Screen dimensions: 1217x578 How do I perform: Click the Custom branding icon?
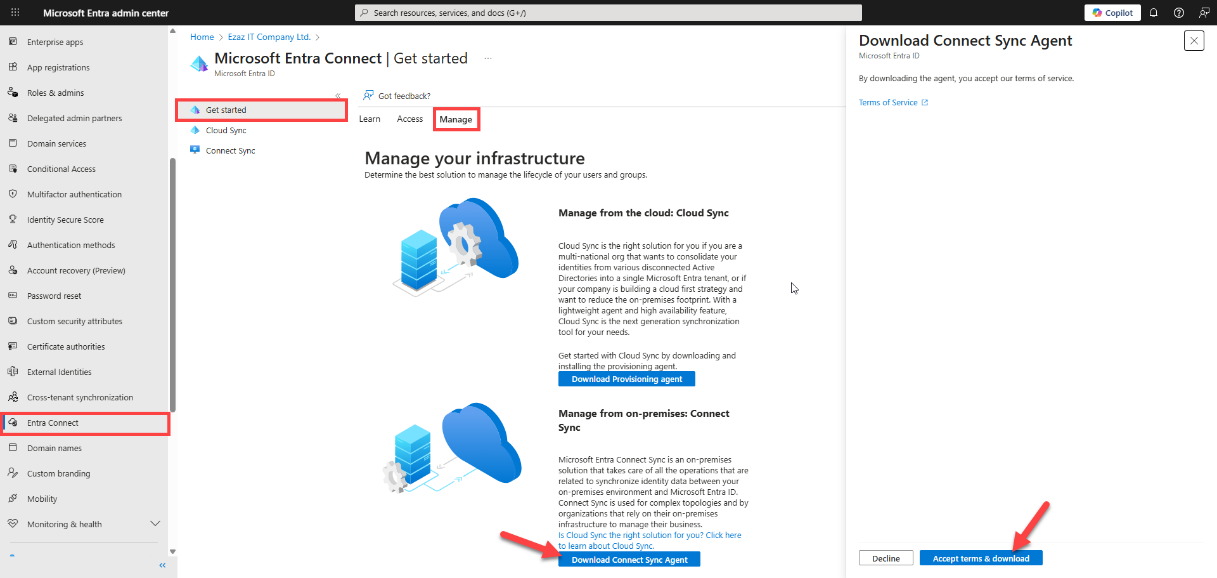click(12, 473)
